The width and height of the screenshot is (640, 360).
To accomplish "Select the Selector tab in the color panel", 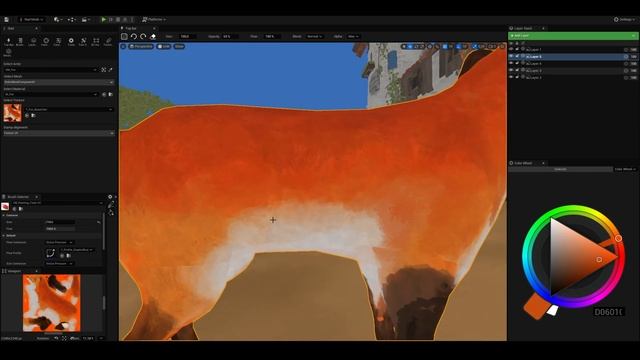I will pos(560,169).
